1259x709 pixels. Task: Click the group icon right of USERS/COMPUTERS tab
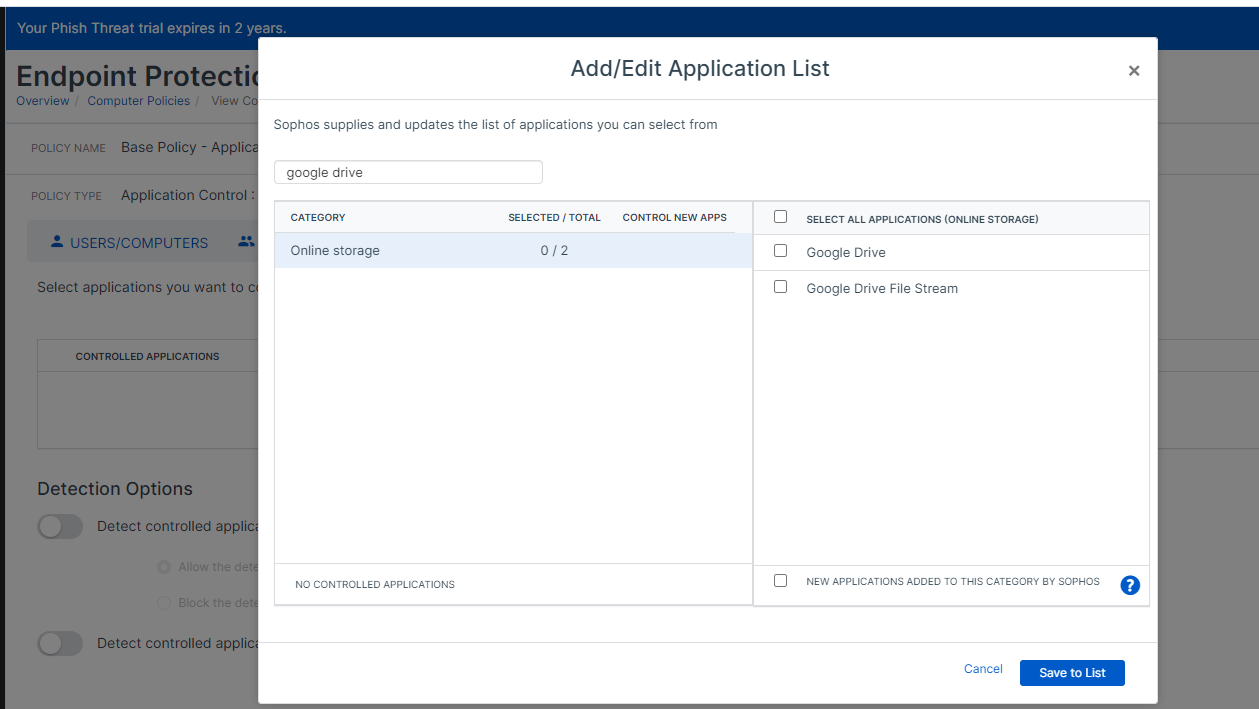click(246, 242)
